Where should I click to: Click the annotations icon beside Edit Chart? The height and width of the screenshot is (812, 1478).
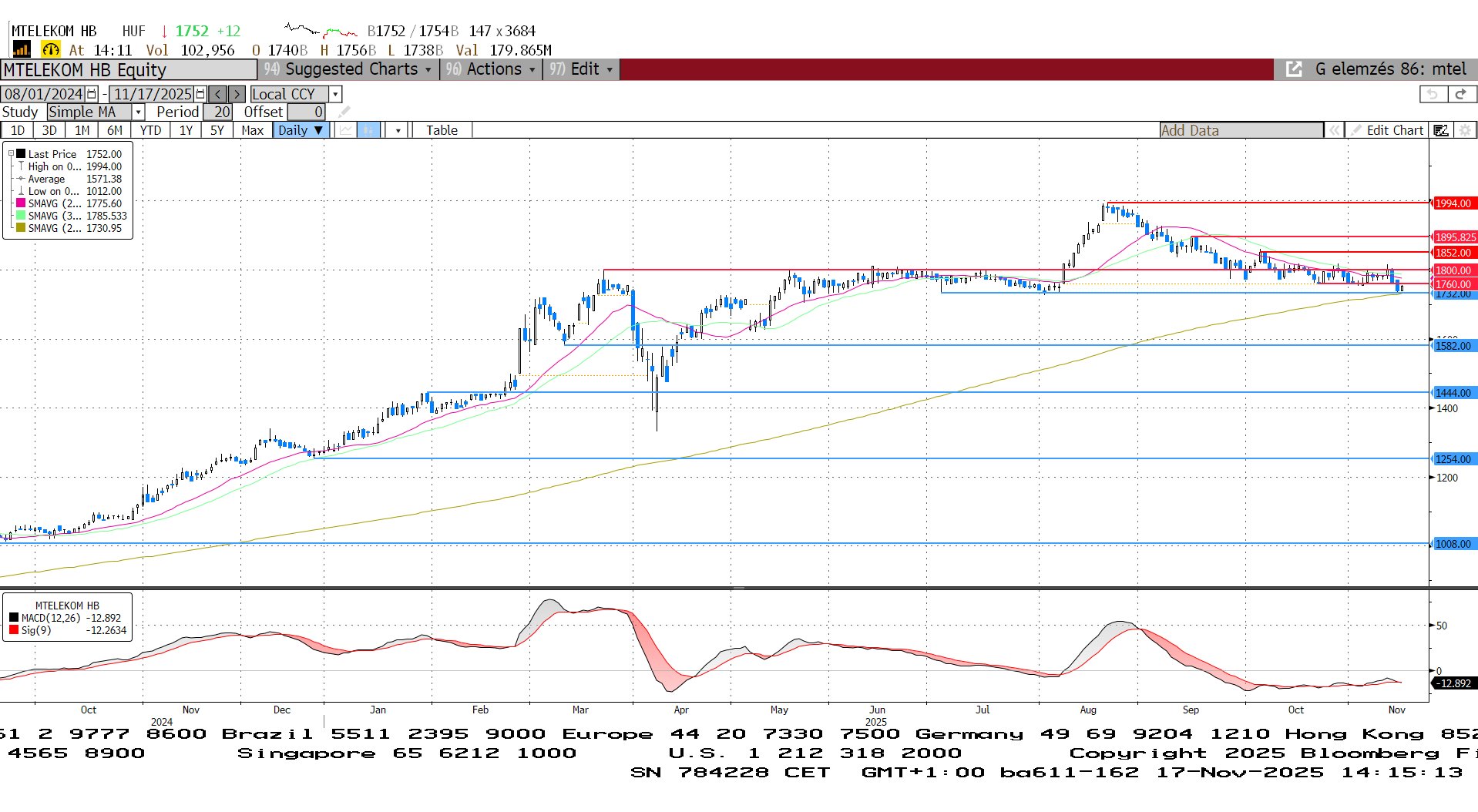[x=1440, y=130]
